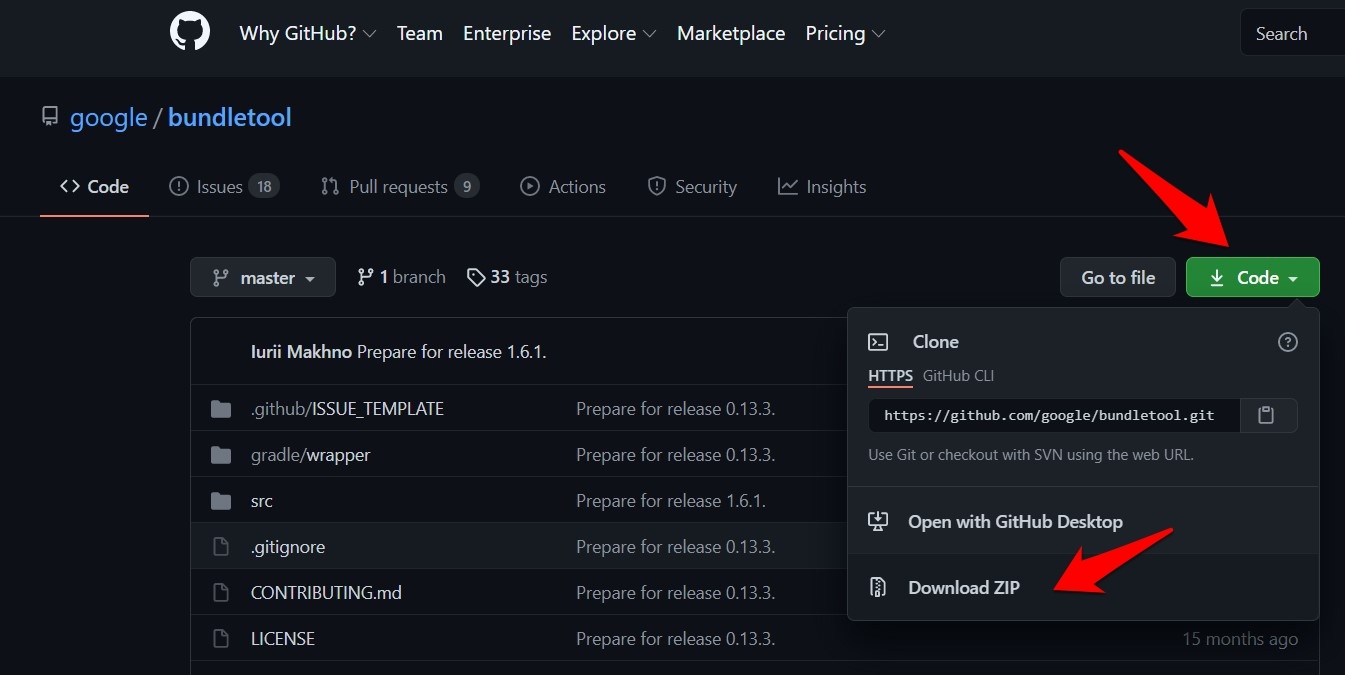Click the Search input field

1292,34
